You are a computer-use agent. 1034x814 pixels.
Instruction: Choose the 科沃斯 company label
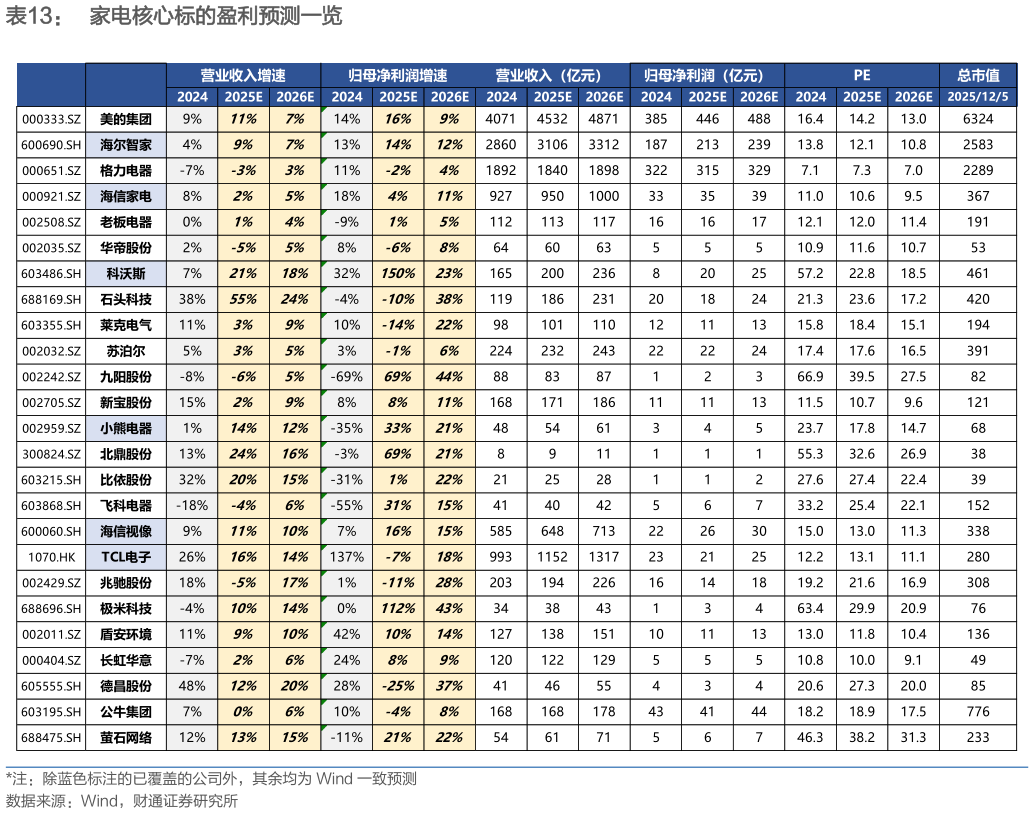[x=126, y=273]
